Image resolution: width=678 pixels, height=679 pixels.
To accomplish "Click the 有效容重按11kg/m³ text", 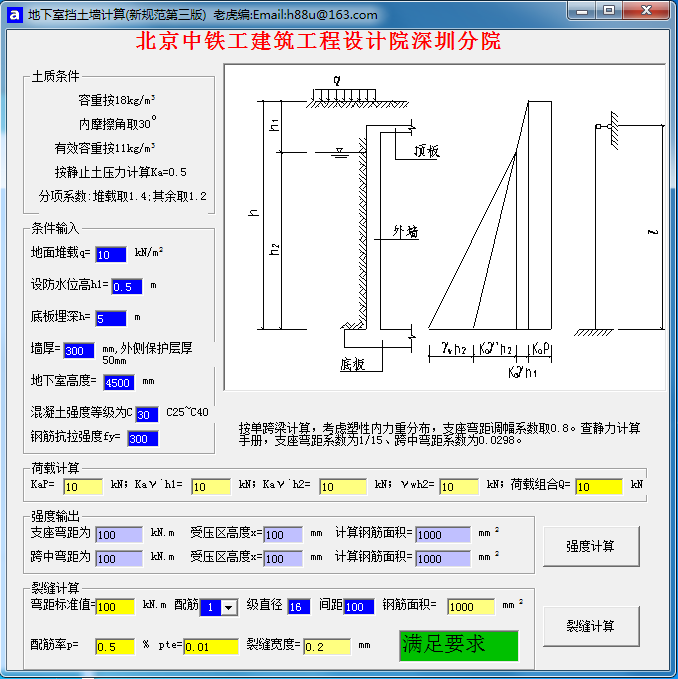I will pos(105,148).
